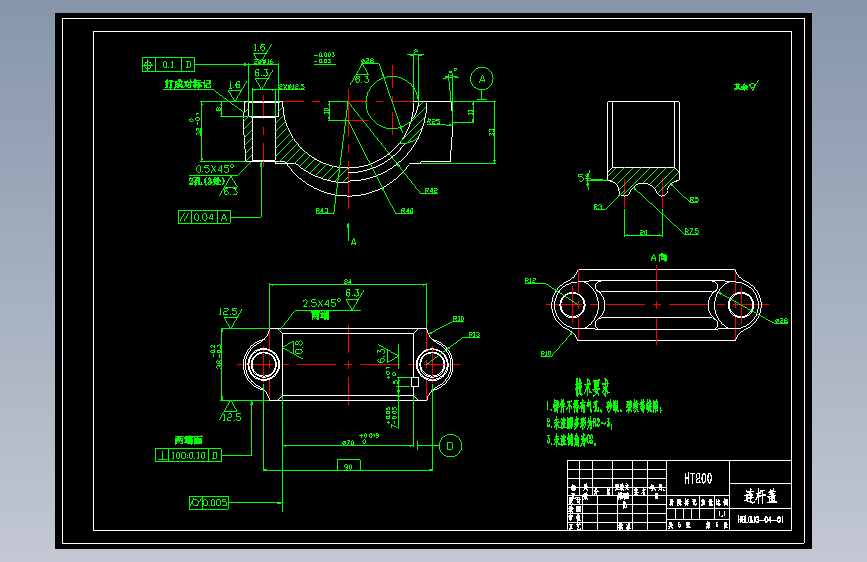Select the upper "12.5" roughness symbol
Screen dimensions: 867x562
(230, 317)
